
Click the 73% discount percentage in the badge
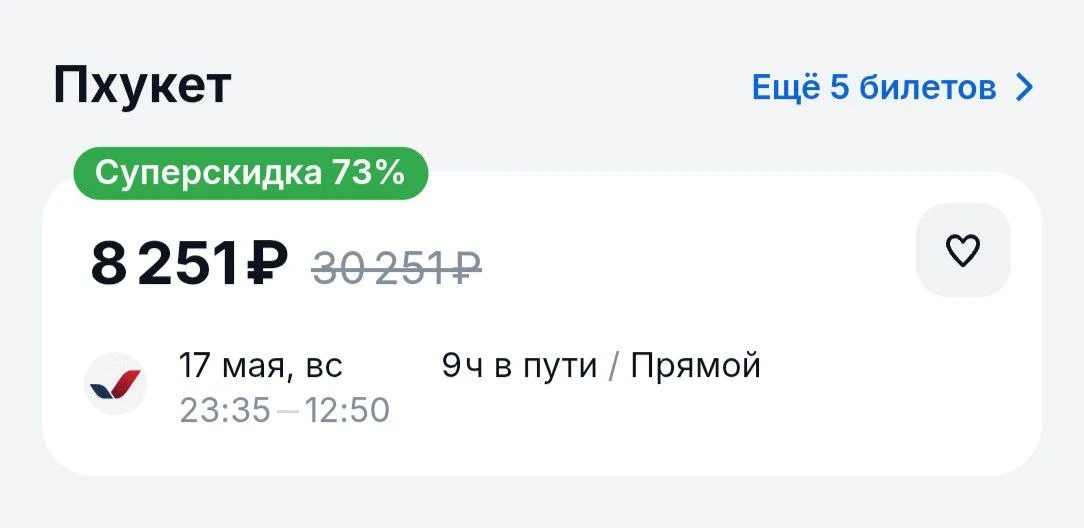pos(368,173)
